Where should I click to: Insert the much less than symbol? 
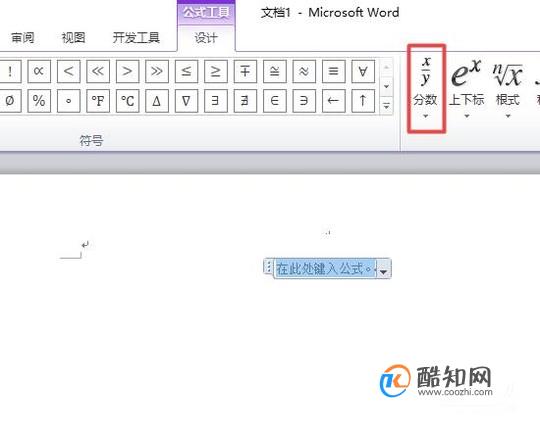pyautogui.click(x=98, y=72)
